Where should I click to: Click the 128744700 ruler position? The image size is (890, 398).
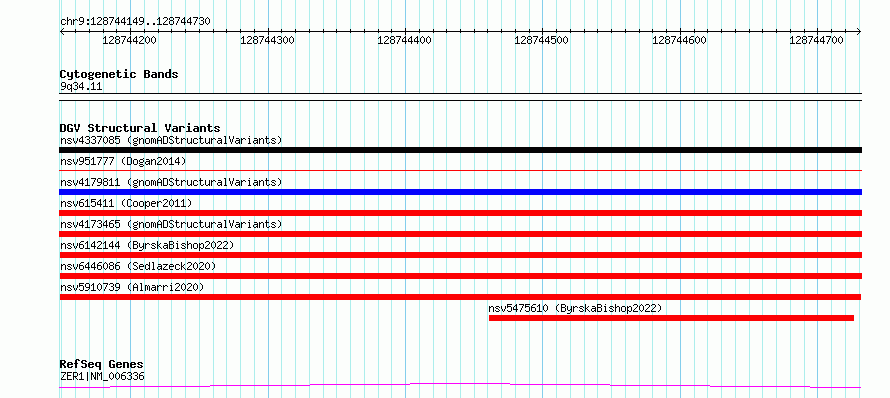click(x=817, y=40)
